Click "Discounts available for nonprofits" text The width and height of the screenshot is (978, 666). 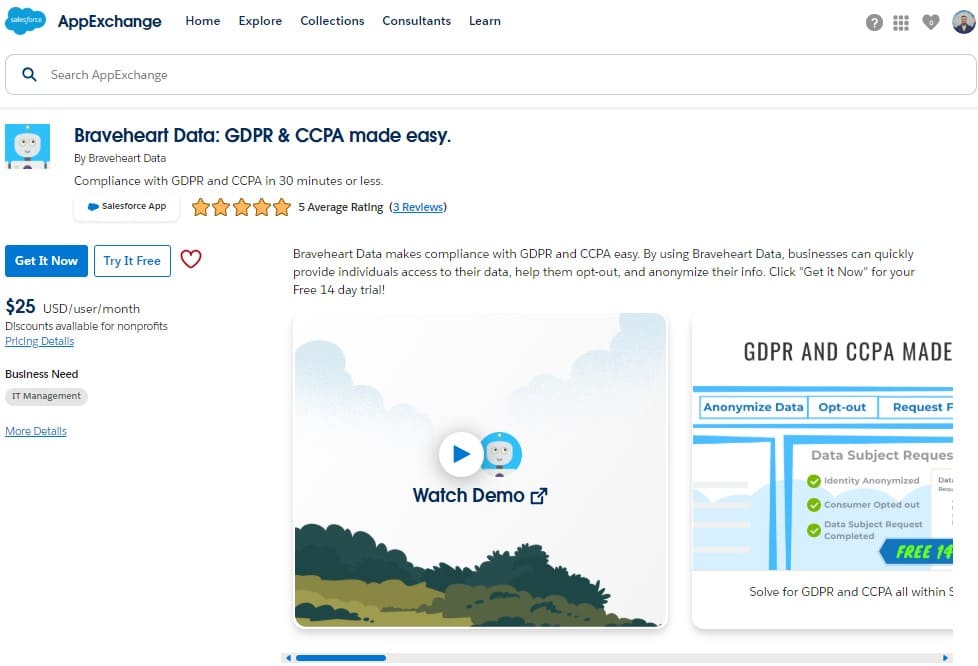point(86,326)
